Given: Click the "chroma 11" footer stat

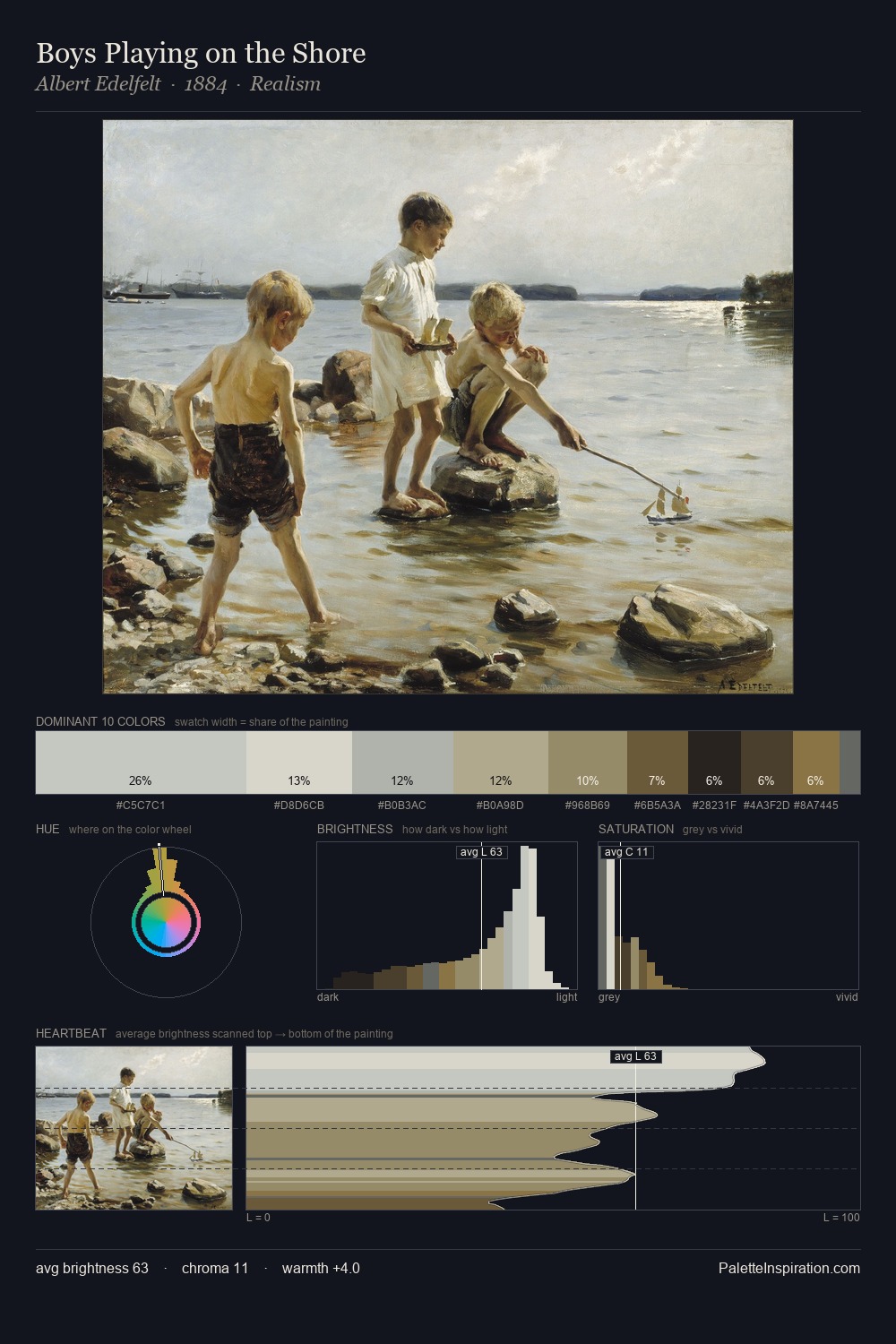Looking at the screenshot, I should 215,1268.
